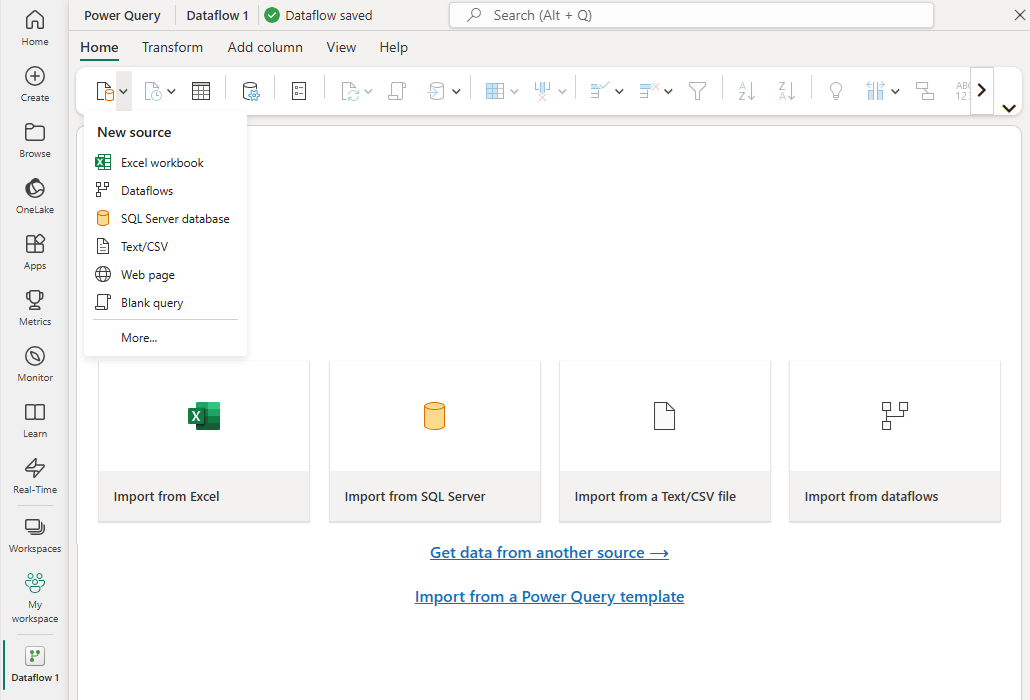Screen dimensions: 1030x700
Task: Open Metrics trophy icon in sidebar
Action: (35, 307)
